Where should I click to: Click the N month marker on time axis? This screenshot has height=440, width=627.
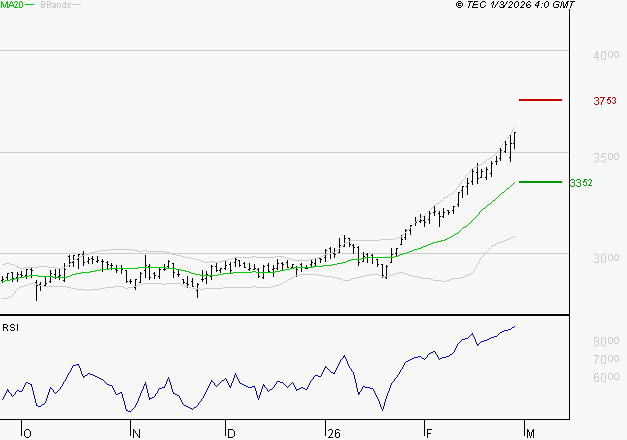(x=136, y=434)
